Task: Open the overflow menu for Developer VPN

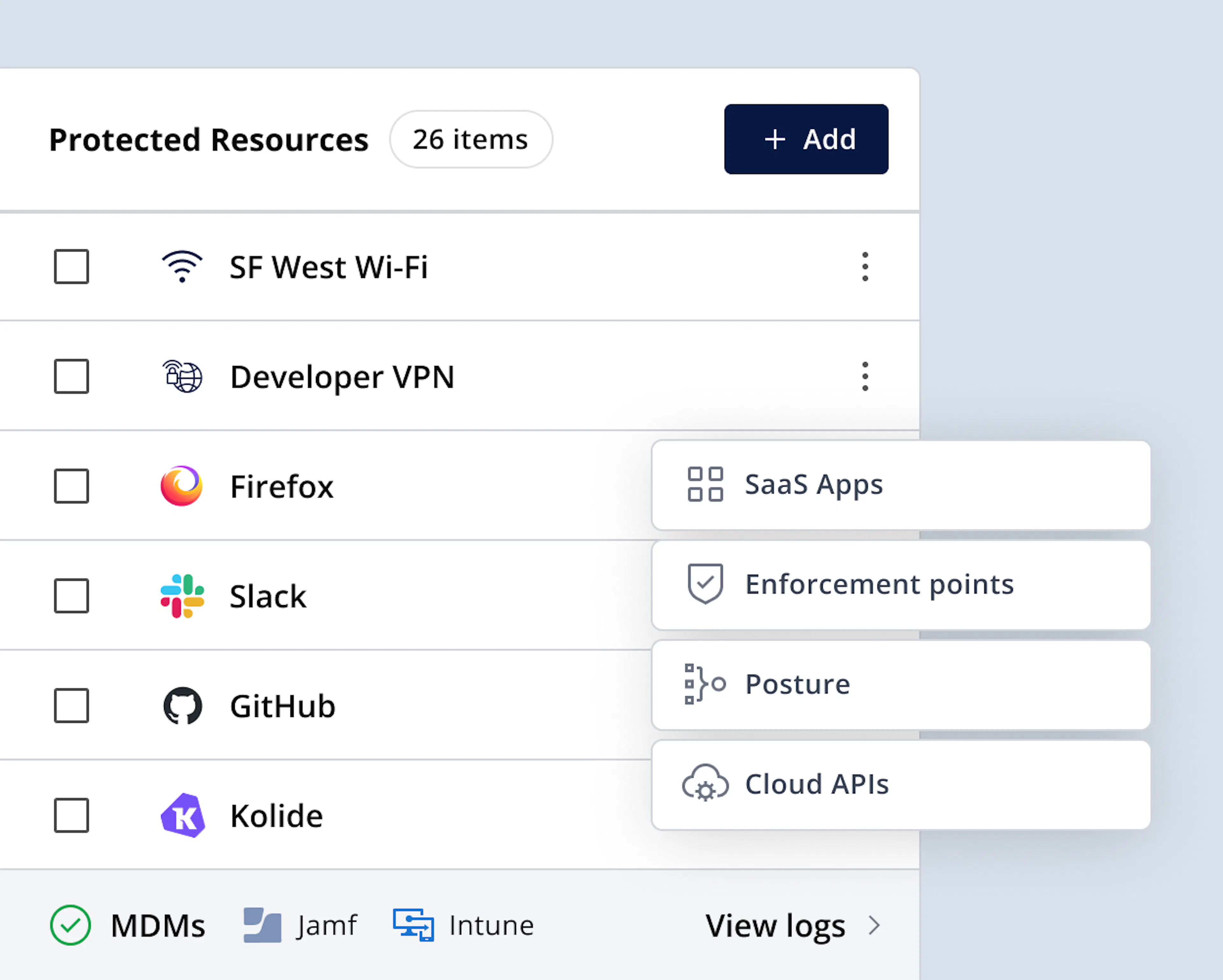Action: tap(864, 376)
